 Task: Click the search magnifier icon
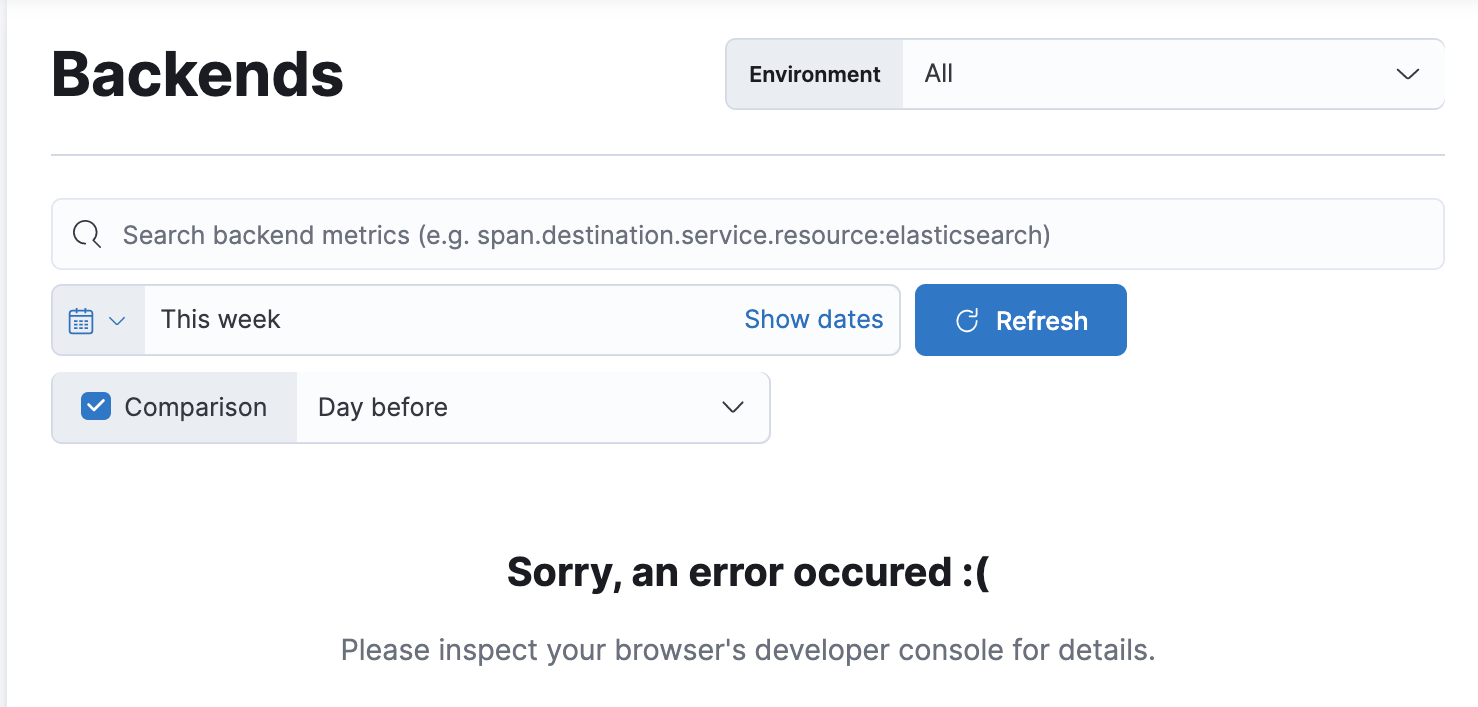[87, 234]
